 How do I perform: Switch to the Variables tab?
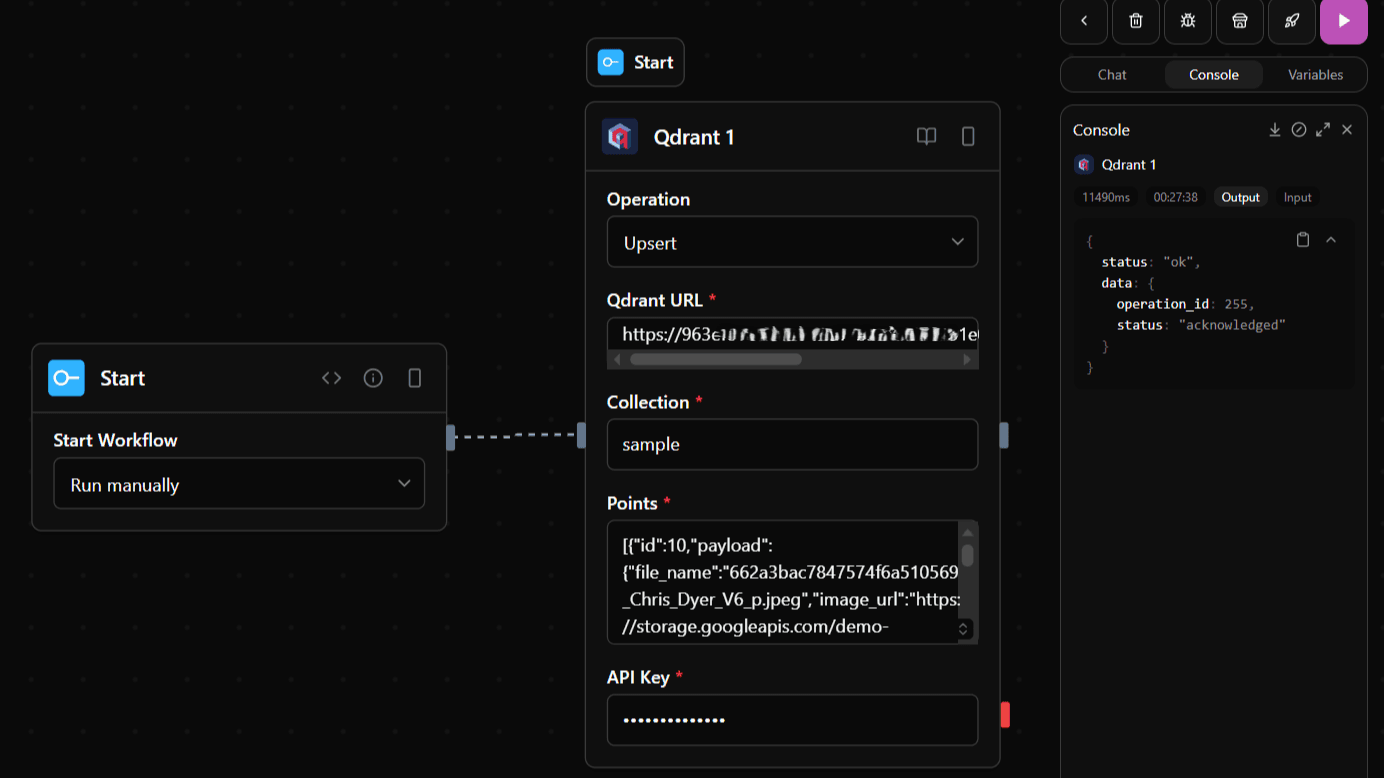point(1315,74)
